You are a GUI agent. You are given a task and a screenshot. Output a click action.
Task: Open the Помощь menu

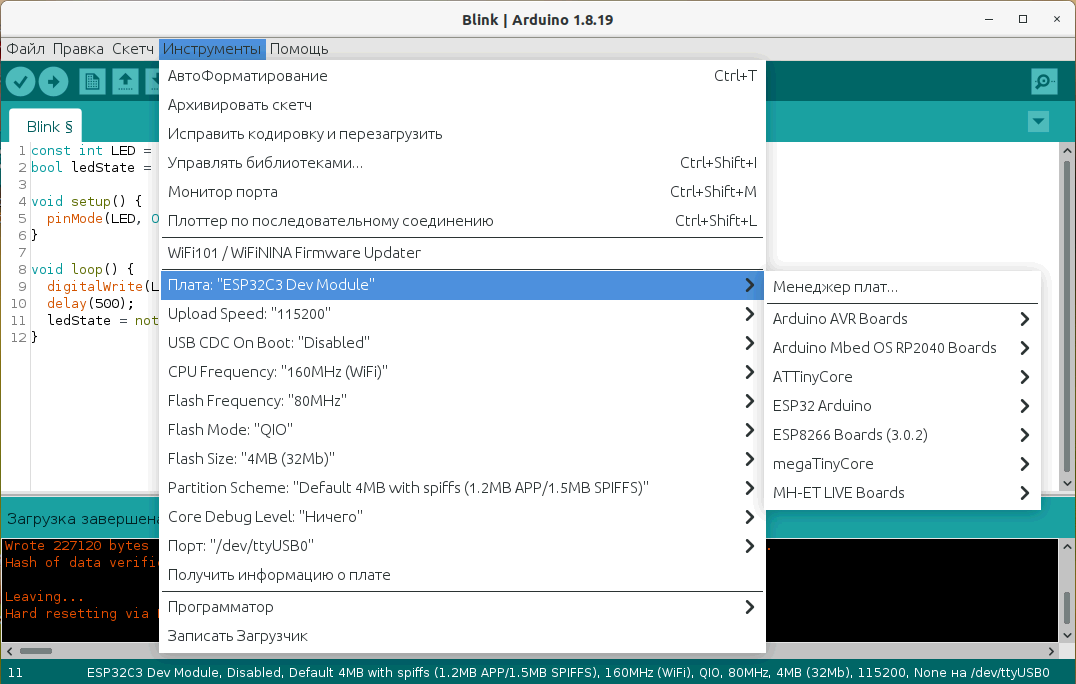(299, 49)
